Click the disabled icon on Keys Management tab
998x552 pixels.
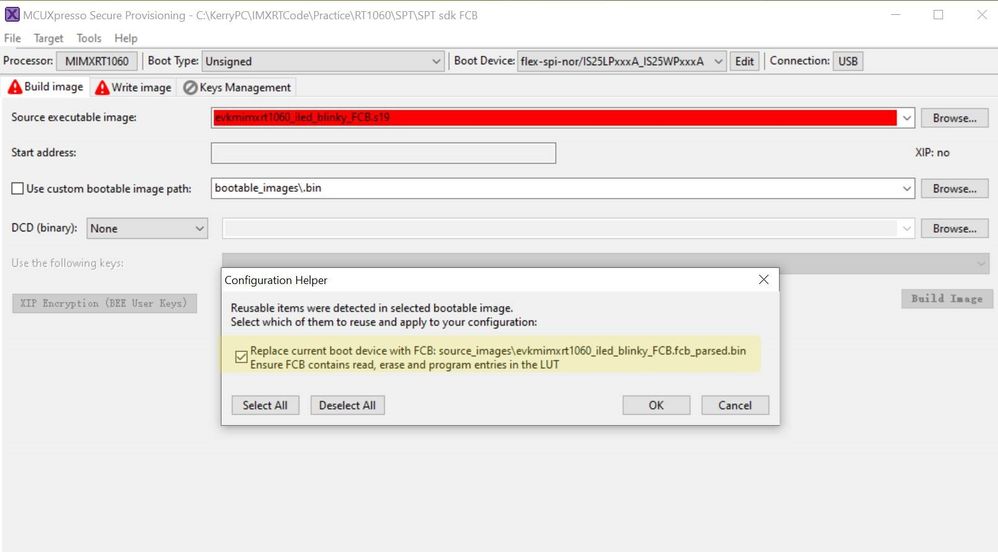point(190,88)
